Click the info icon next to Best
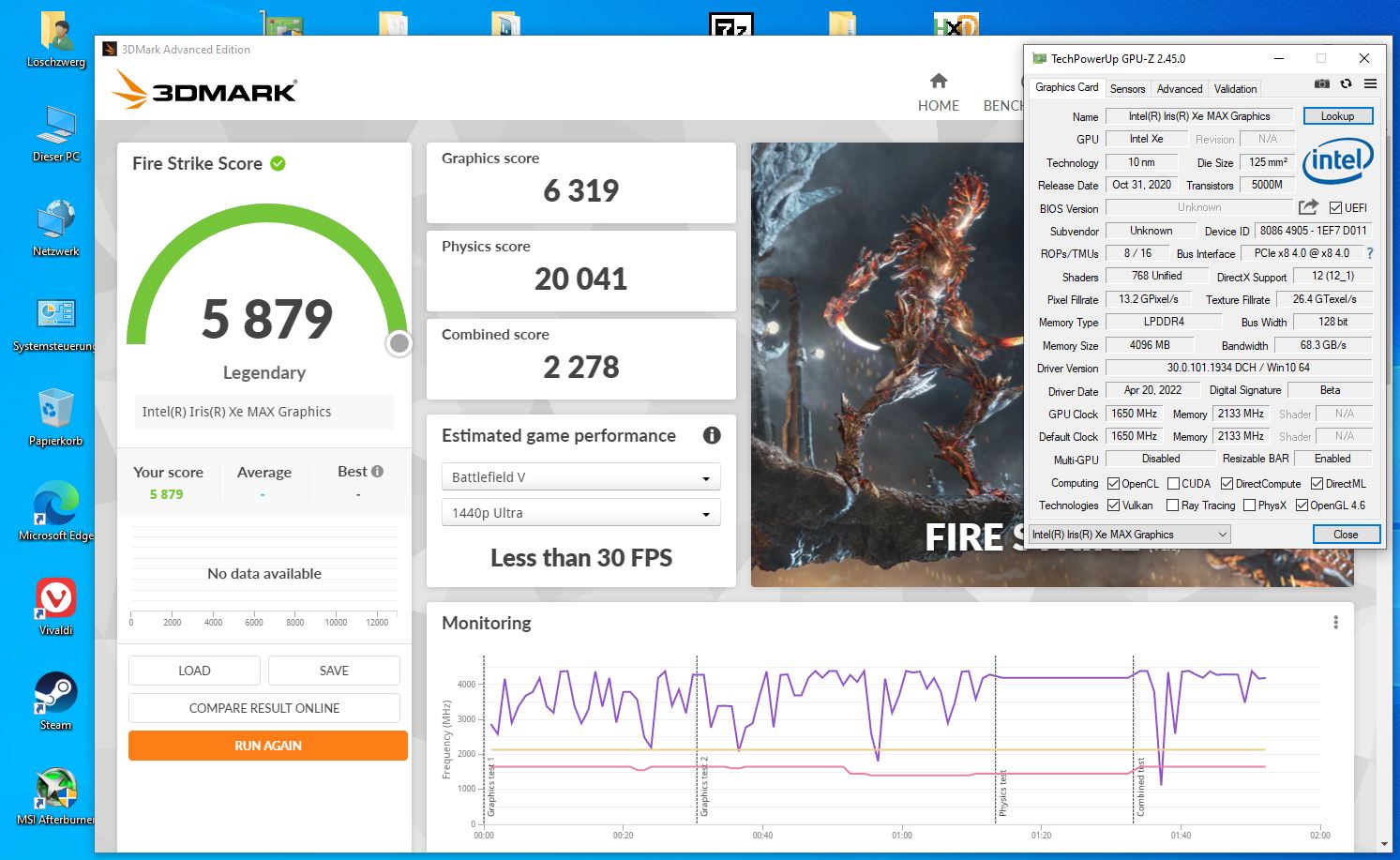 (377, 472)
